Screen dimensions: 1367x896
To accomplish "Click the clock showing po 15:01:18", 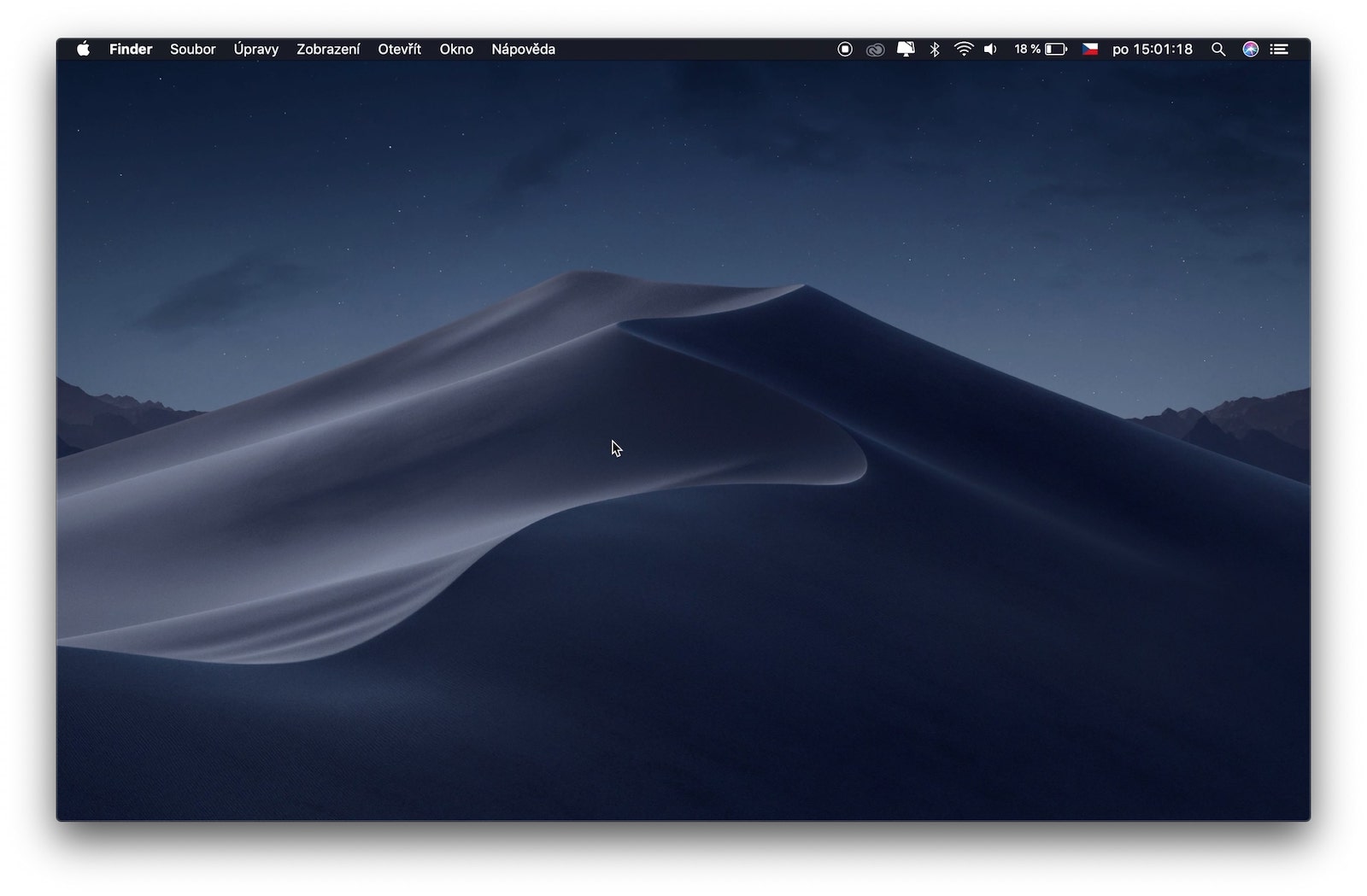I will point(1153,50).
